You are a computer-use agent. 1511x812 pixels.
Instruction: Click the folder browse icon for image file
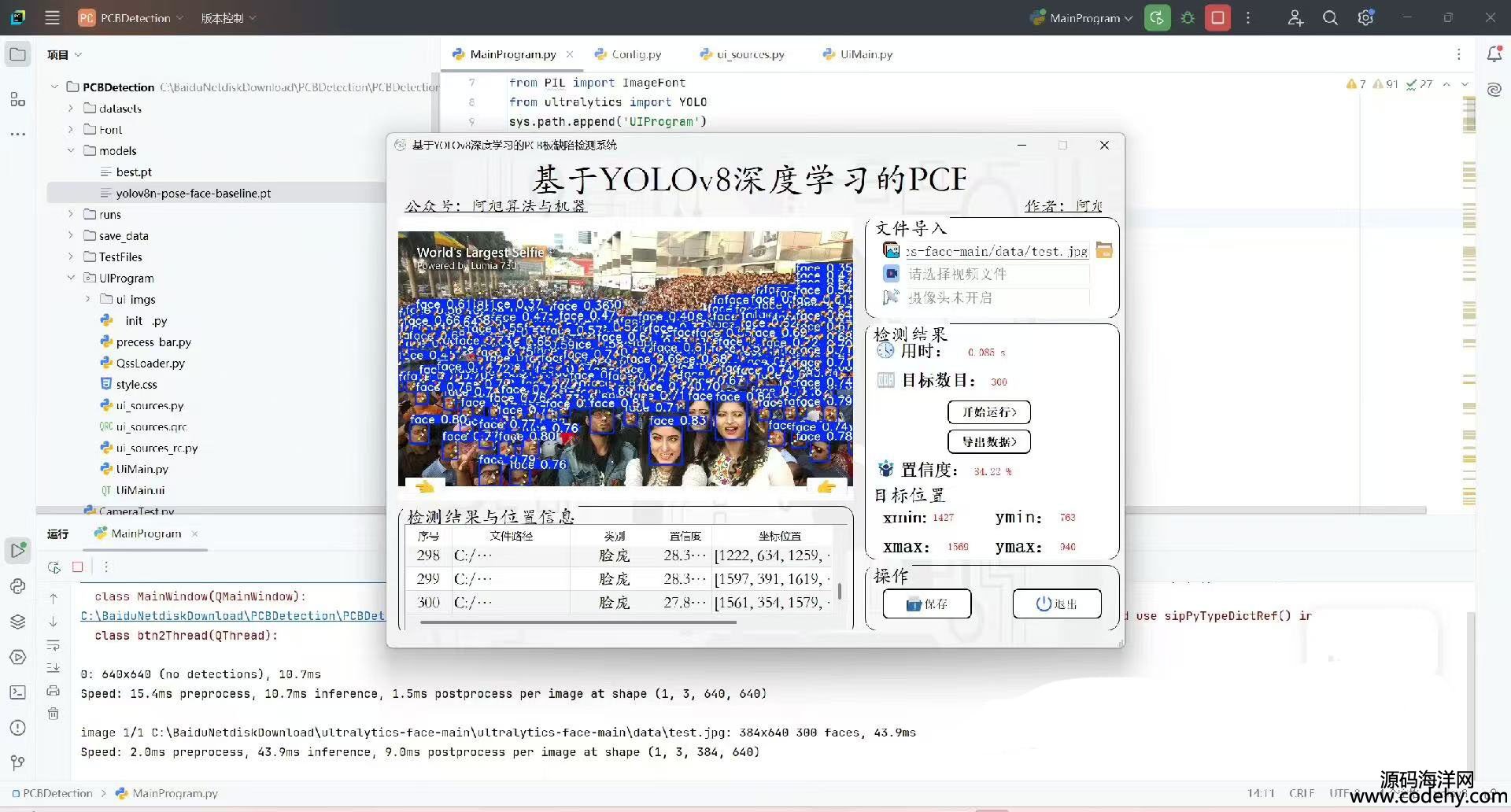click(1104, 251)
